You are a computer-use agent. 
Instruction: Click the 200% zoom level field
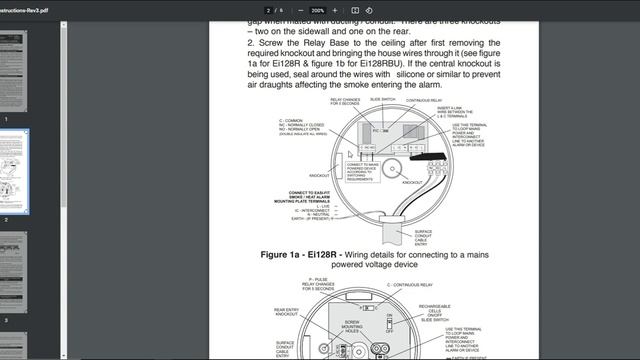tap(318, 11)
